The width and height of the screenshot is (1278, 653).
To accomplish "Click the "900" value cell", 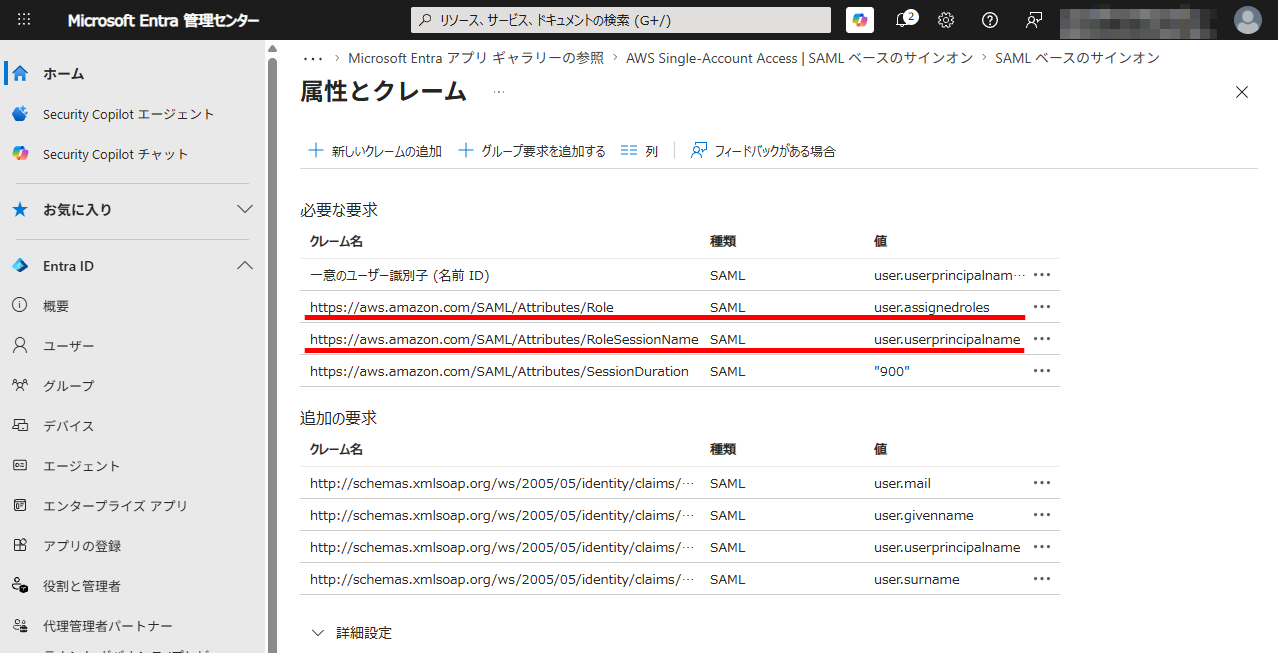I will (892, 371).
